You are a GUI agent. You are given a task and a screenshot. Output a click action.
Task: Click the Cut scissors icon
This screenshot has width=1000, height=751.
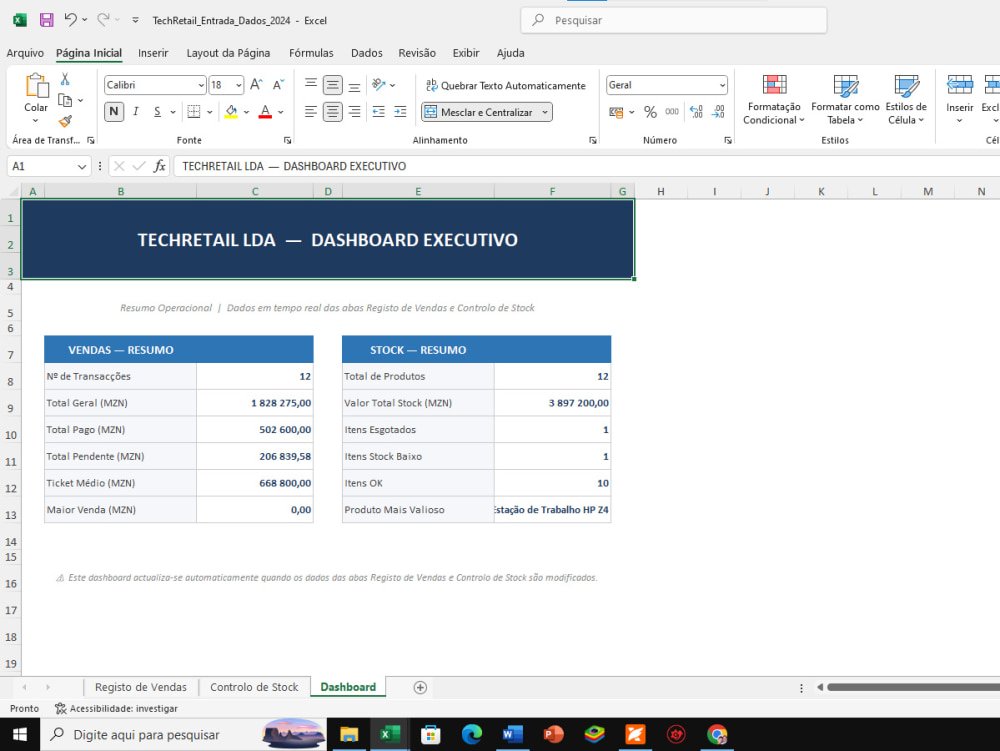point(65,80)
